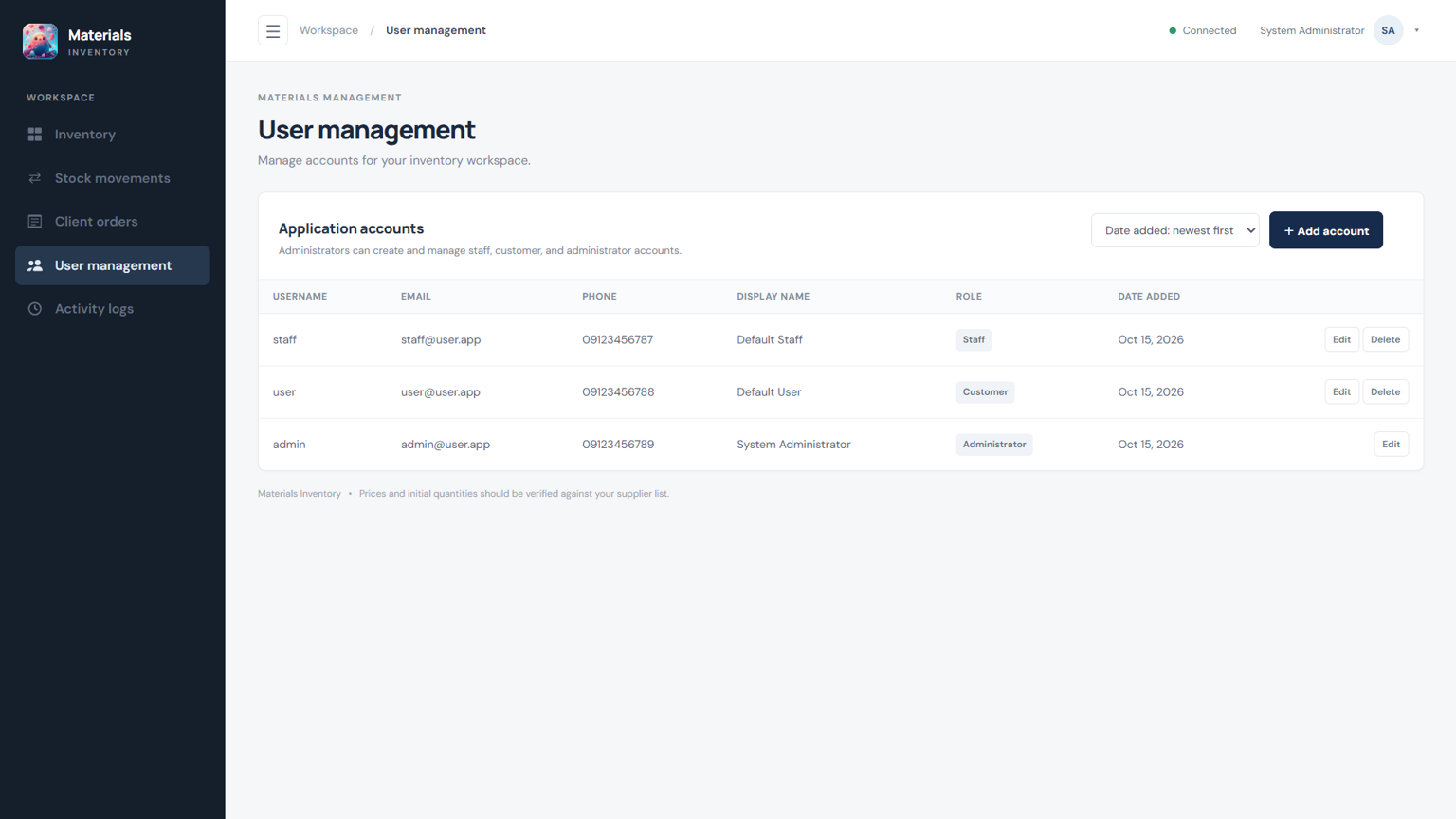1456x819 pixels.
Task: Navigate to Client orders
Action: (113, 222)
